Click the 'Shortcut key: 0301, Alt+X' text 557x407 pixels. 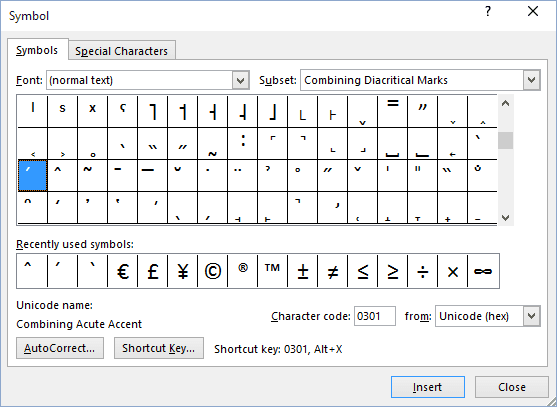pos(278,349)
